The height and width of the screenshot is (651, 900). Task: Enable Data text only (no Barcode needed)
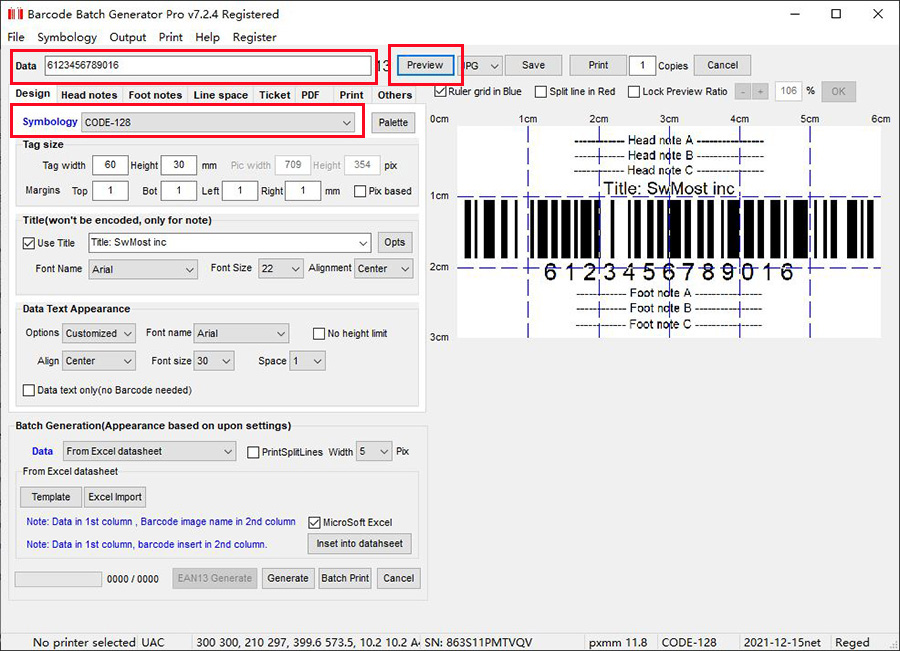[29, 390]
